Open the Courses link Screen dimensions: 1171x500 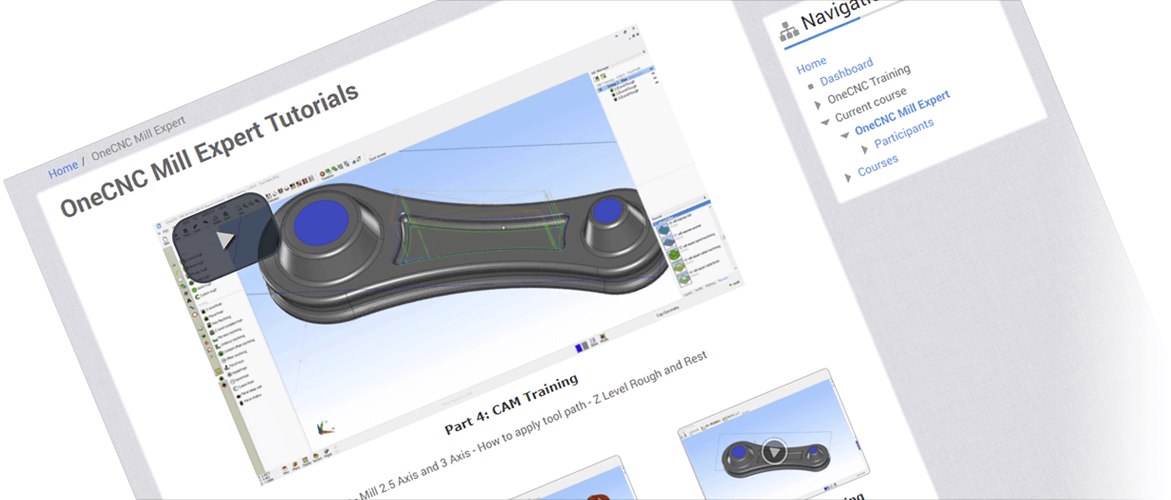pyautogui.click(x=878, y=166)
